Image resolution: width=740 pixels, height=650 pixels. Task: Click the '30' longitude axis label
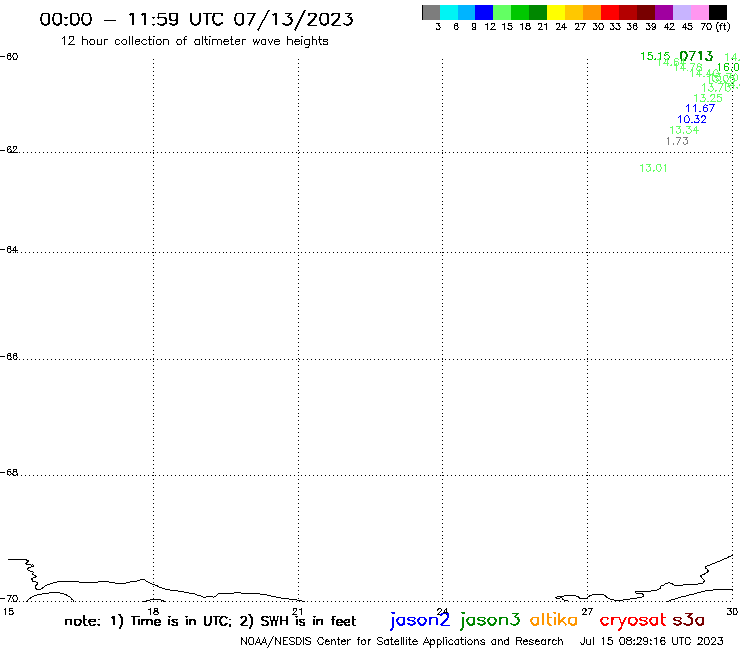tap(732, 612)
